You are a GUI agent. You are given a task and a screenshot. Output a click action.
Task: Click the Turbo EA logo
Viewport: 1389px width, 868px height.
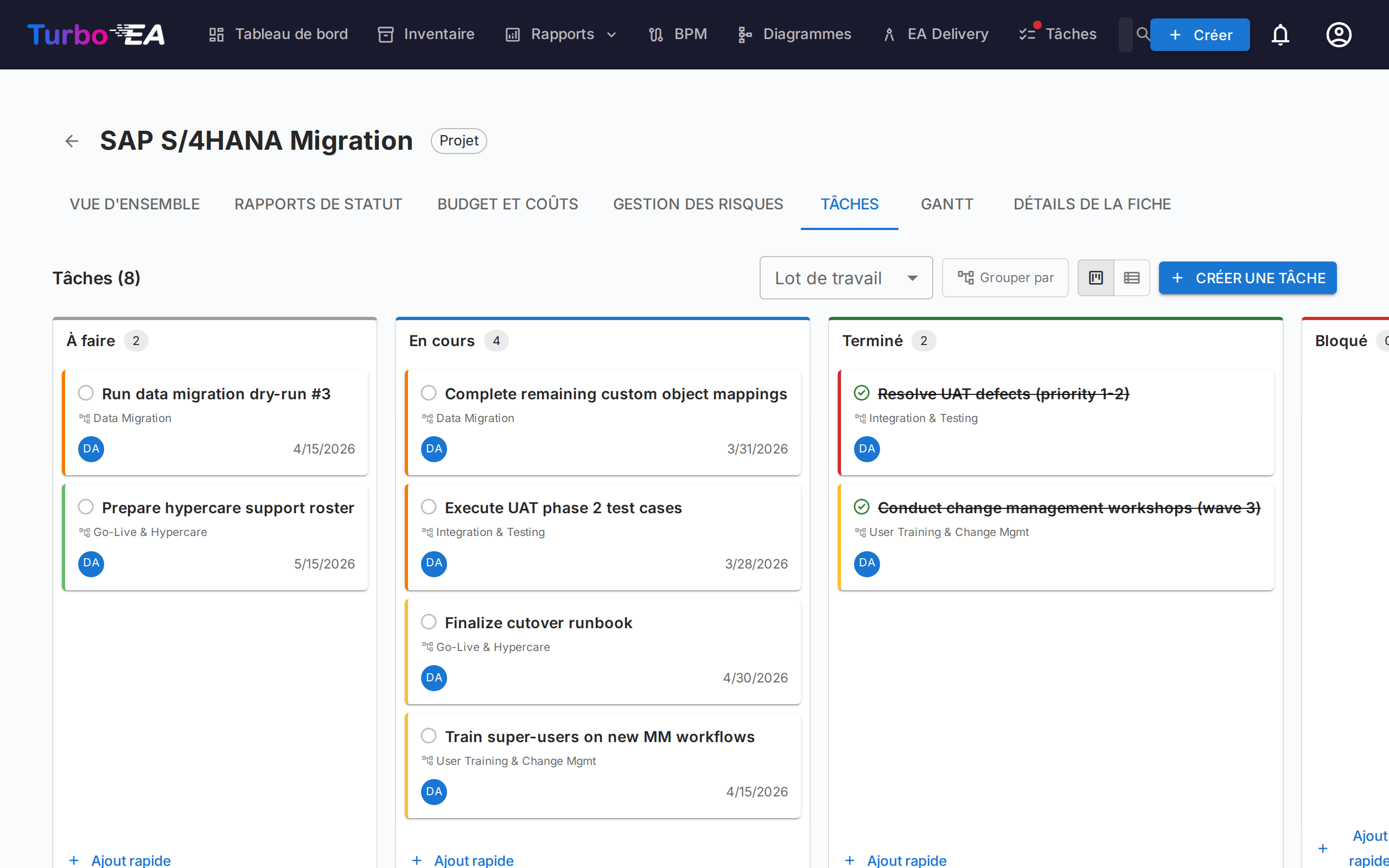pos(96,34)
